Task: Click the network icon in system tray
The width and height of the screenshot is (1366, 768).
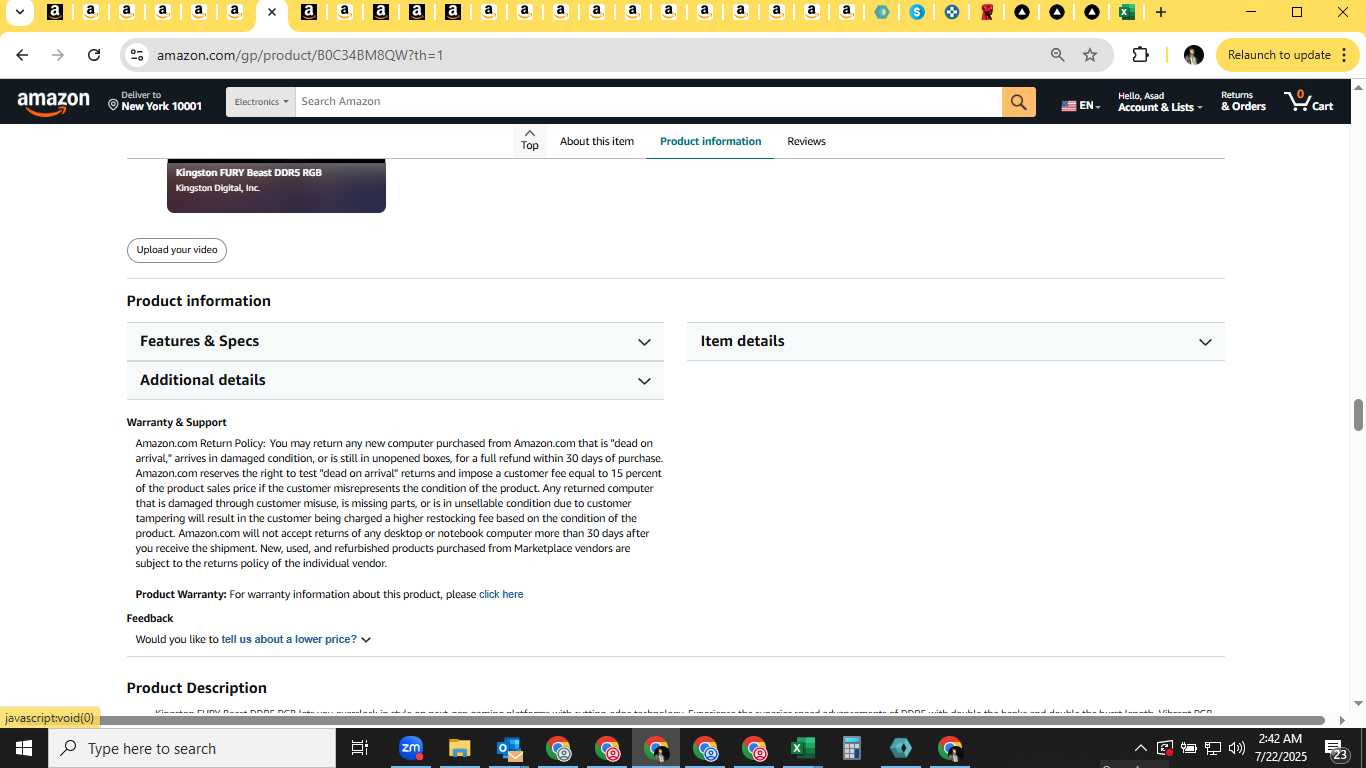Action: (x=1213, y=748)
